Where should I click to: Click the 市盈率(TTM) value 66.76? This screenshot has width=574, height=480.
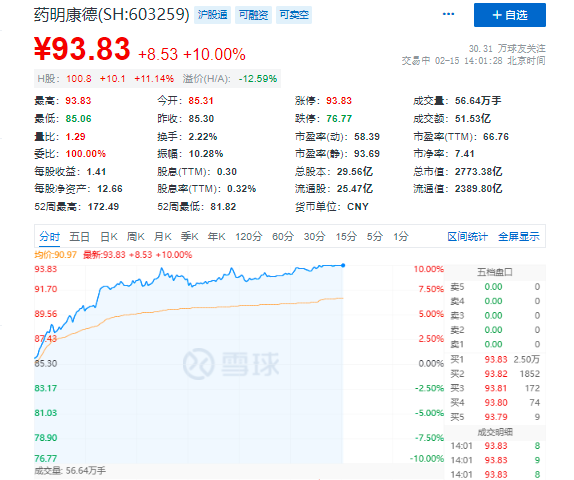click(496, 137)
